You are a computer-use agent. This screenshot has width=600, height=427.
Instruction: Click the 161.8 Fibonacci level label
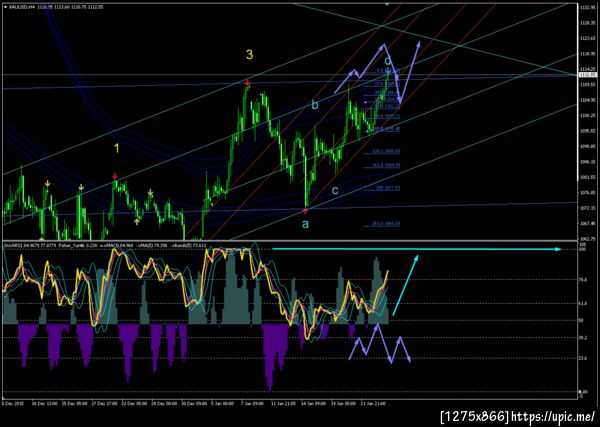(x=386, y=165)
